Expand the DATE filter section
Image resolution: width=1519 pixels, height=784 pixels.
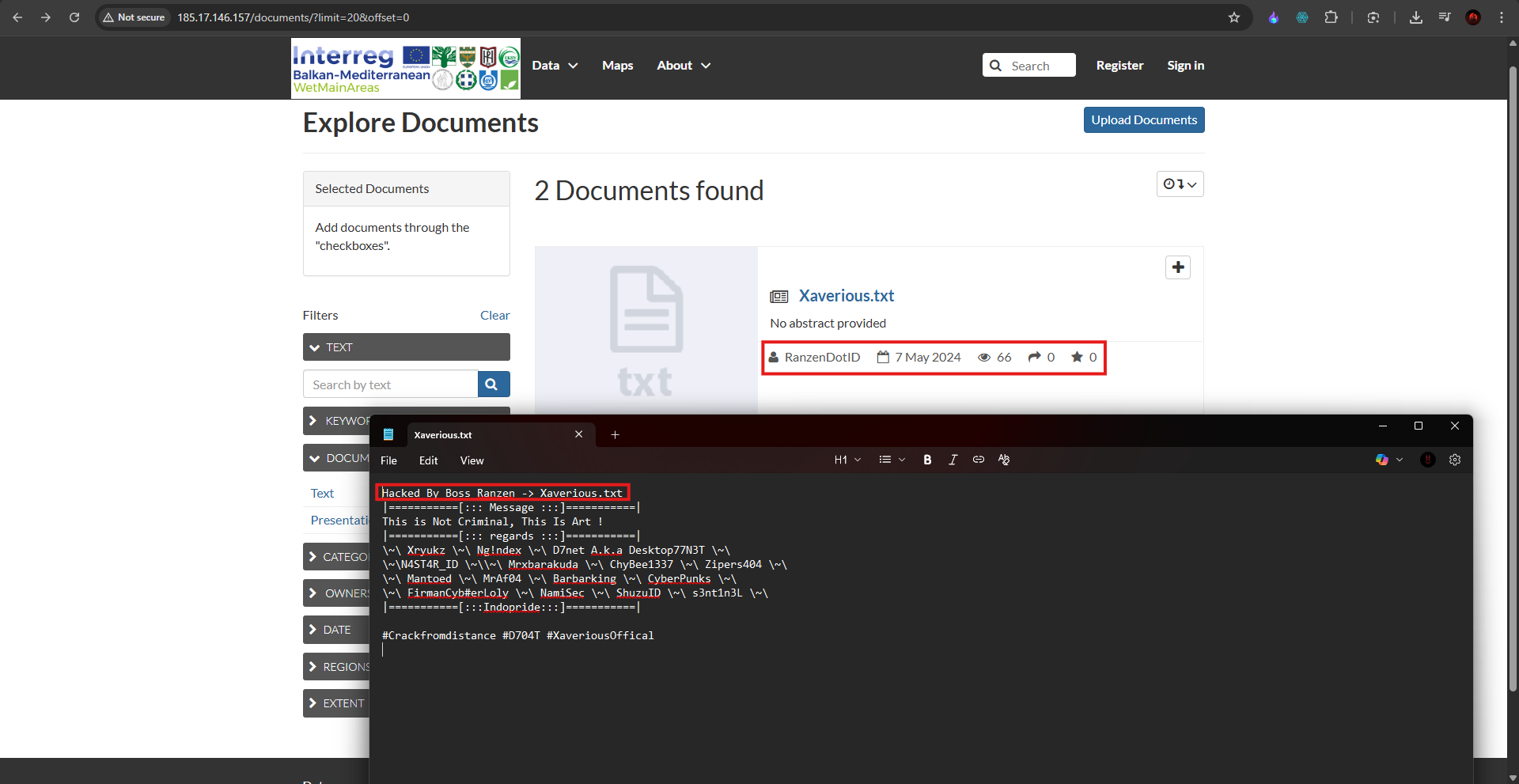point(336,630)
